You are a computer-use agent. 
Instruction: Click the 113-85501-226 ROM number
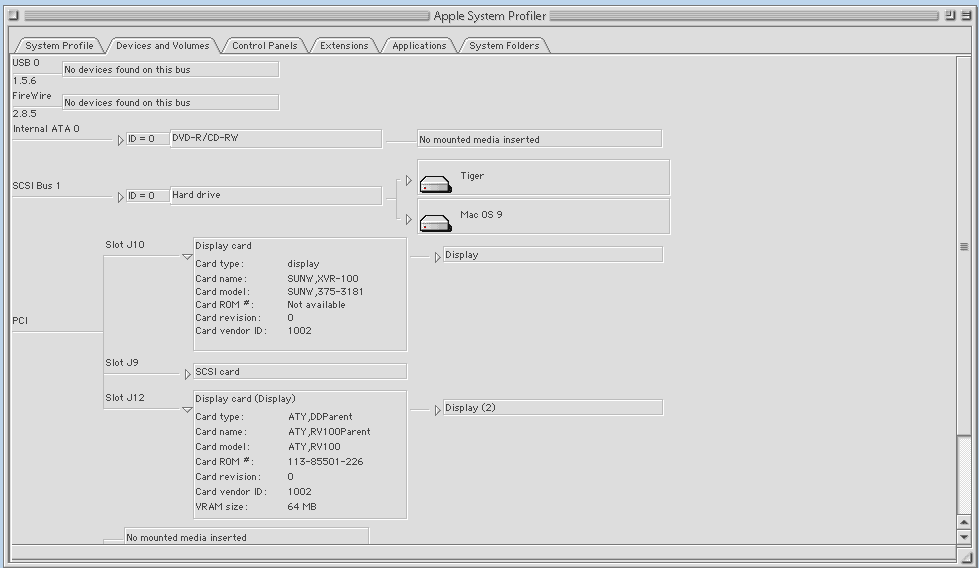pyautogui.click(x=325, y=462)
